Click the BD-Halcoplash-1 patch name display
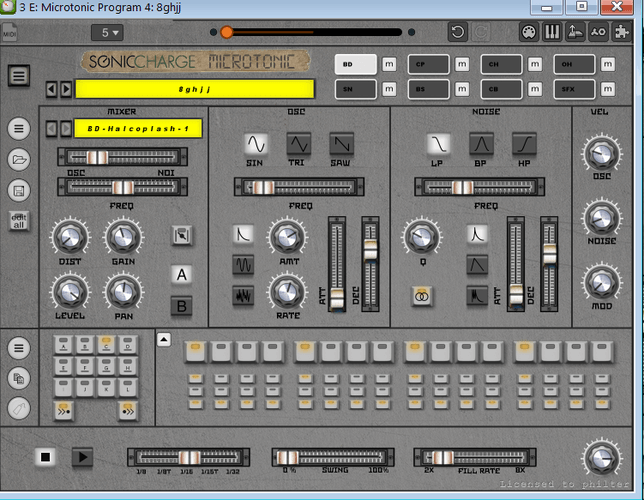644x500 pixels. tap(138, 129)
